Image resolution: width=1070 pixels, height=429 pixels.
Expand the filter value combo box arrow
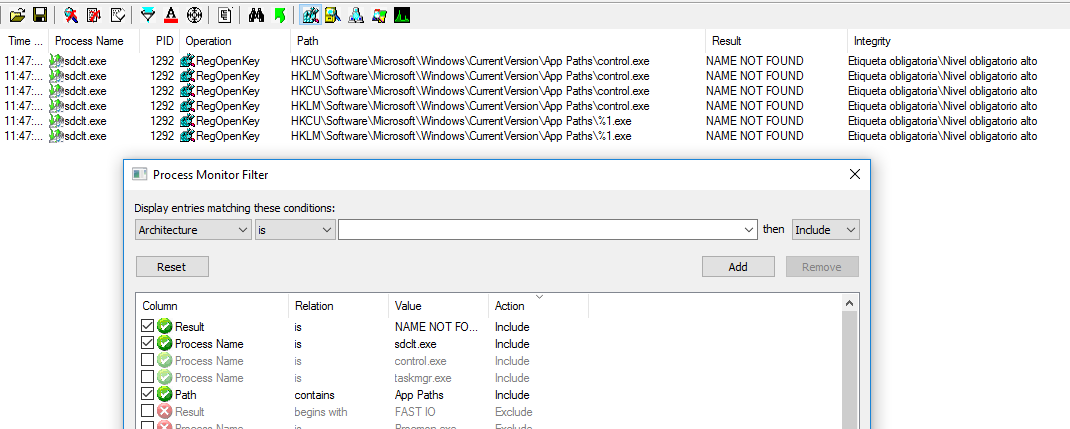point(751,230)
